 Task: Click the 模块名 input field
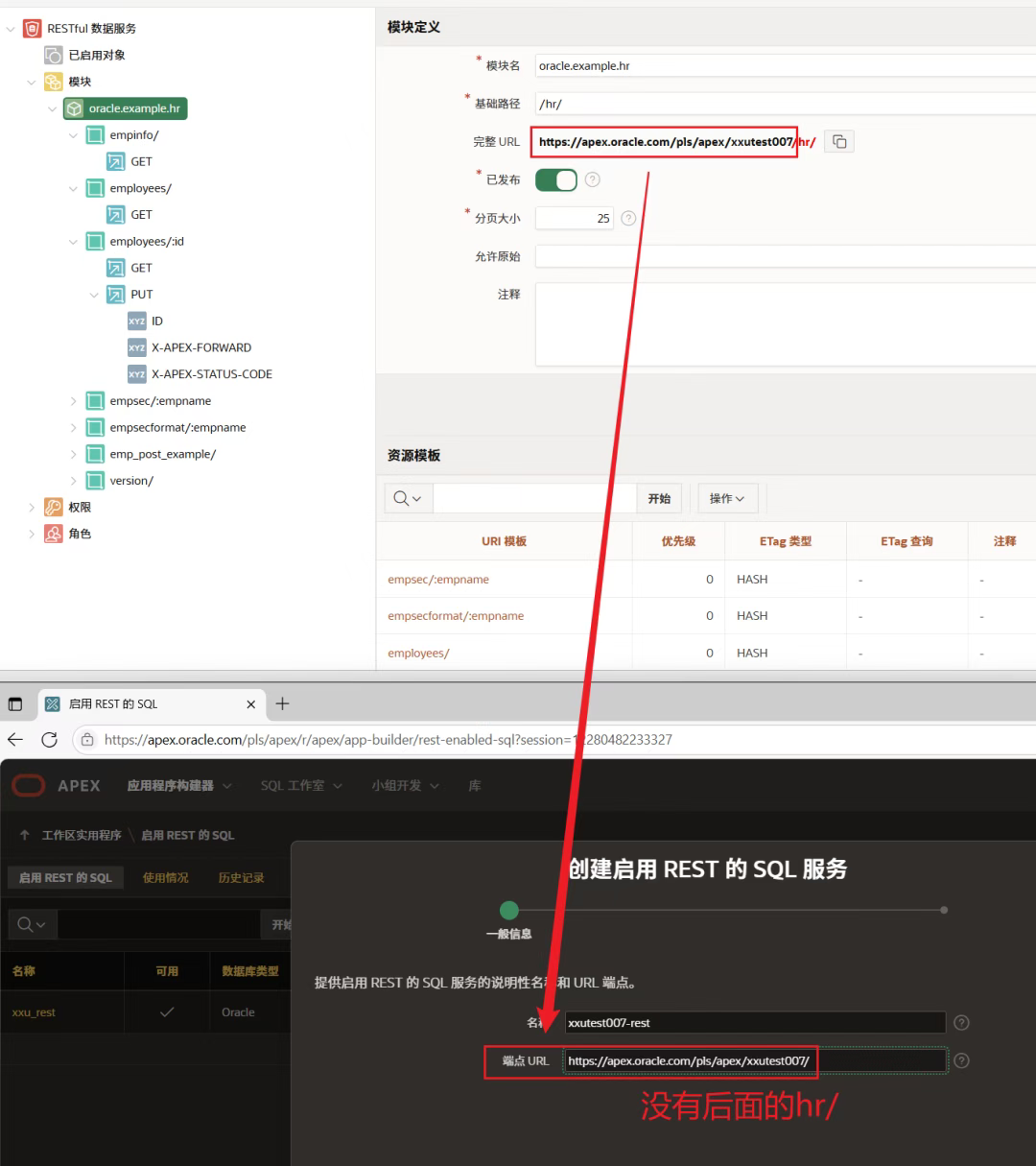click(785, 65)
